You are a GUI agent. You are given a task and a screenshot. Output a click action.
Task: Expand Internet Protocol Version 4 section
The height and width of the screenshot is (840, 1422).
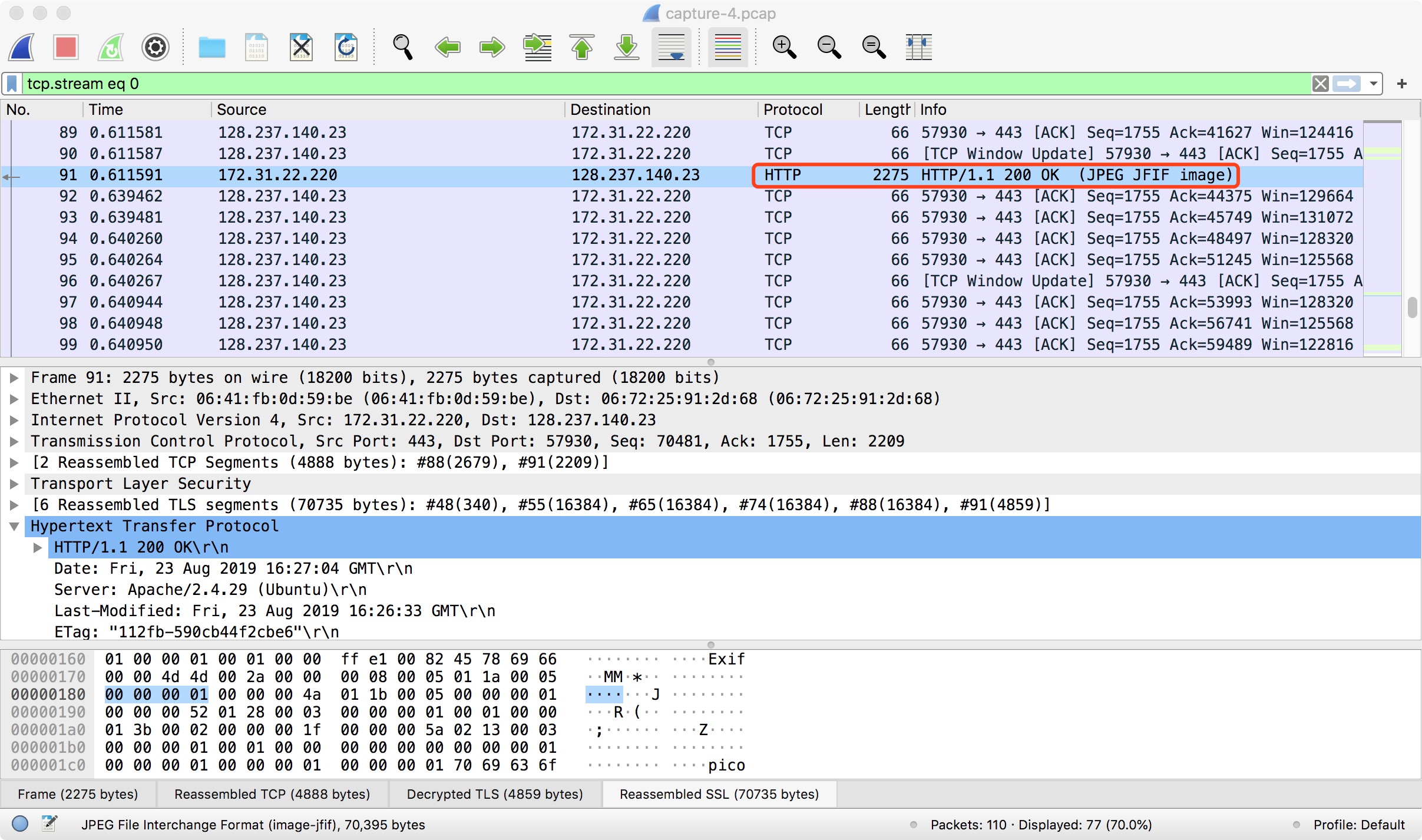[15, 420]
